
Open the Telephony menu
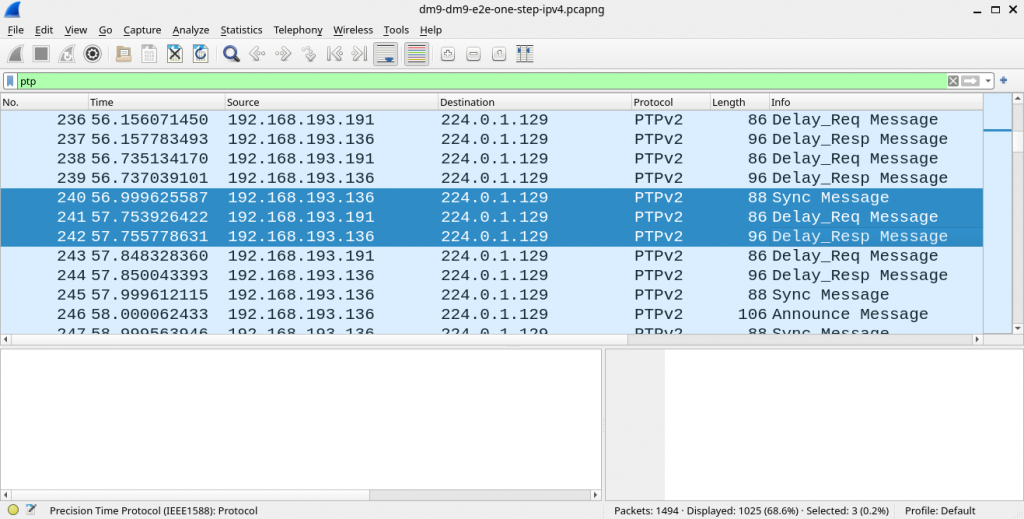click(x=298, y=30)
